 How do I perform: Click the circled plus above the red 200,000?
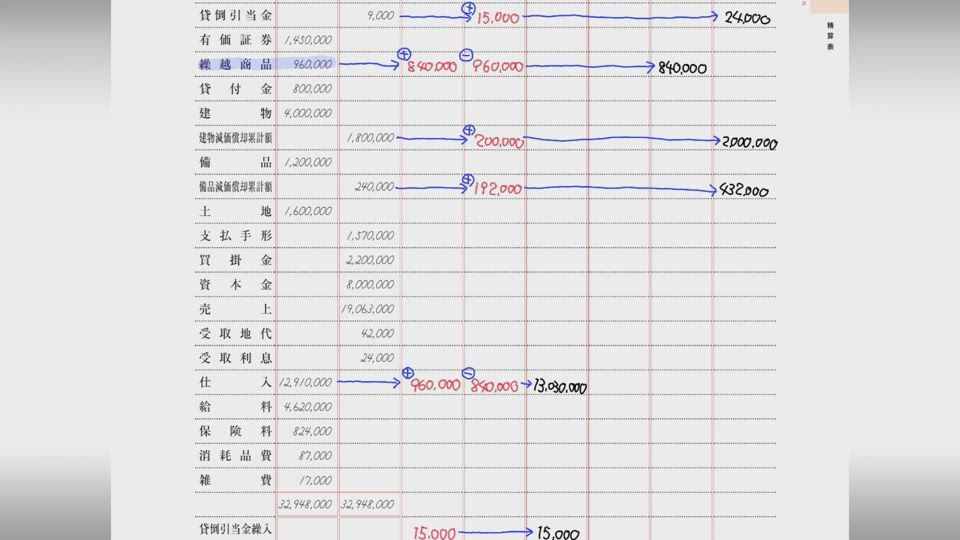point(467,131)
